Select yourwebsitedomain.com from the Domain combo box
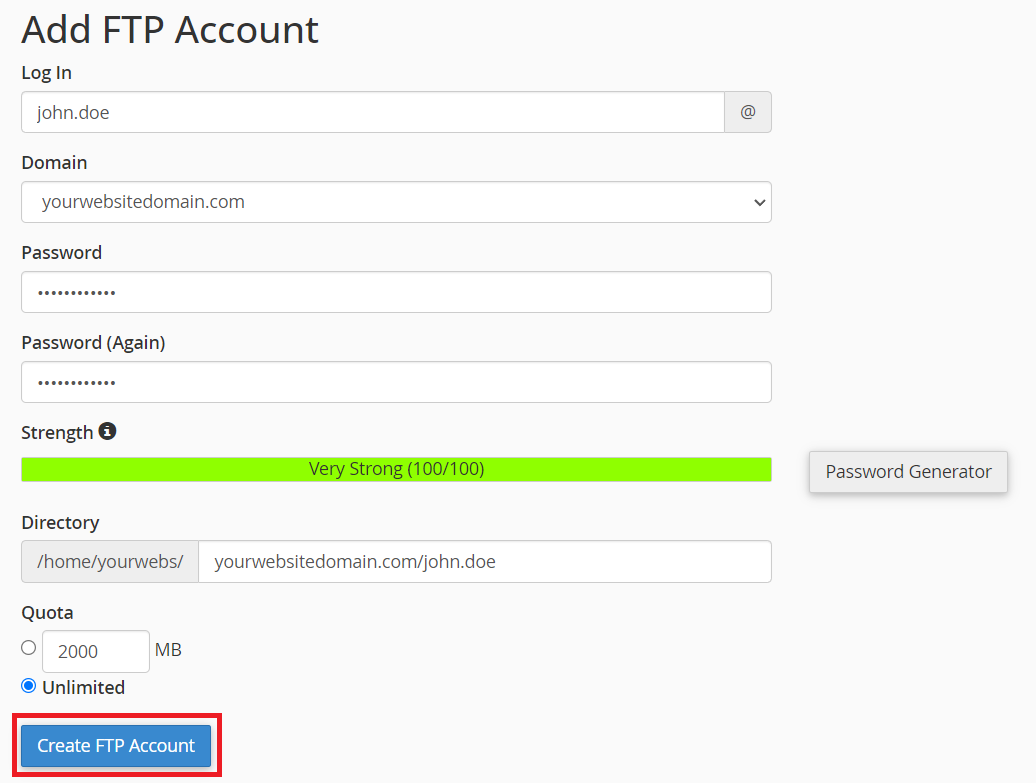Screen dimensions: 1036x783 click(x=396, y=202)
